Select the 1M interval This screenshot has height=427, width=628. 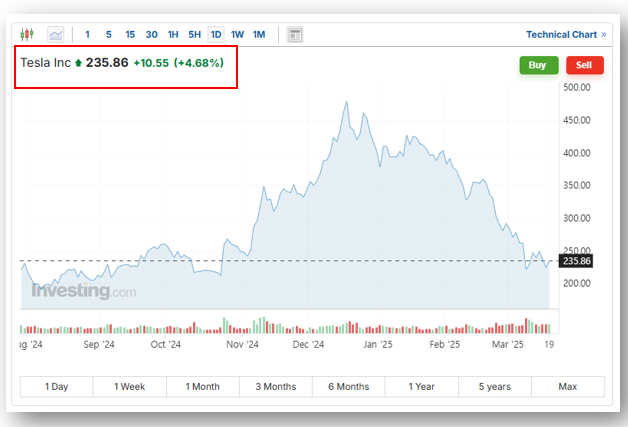click(x=259, y=35)
